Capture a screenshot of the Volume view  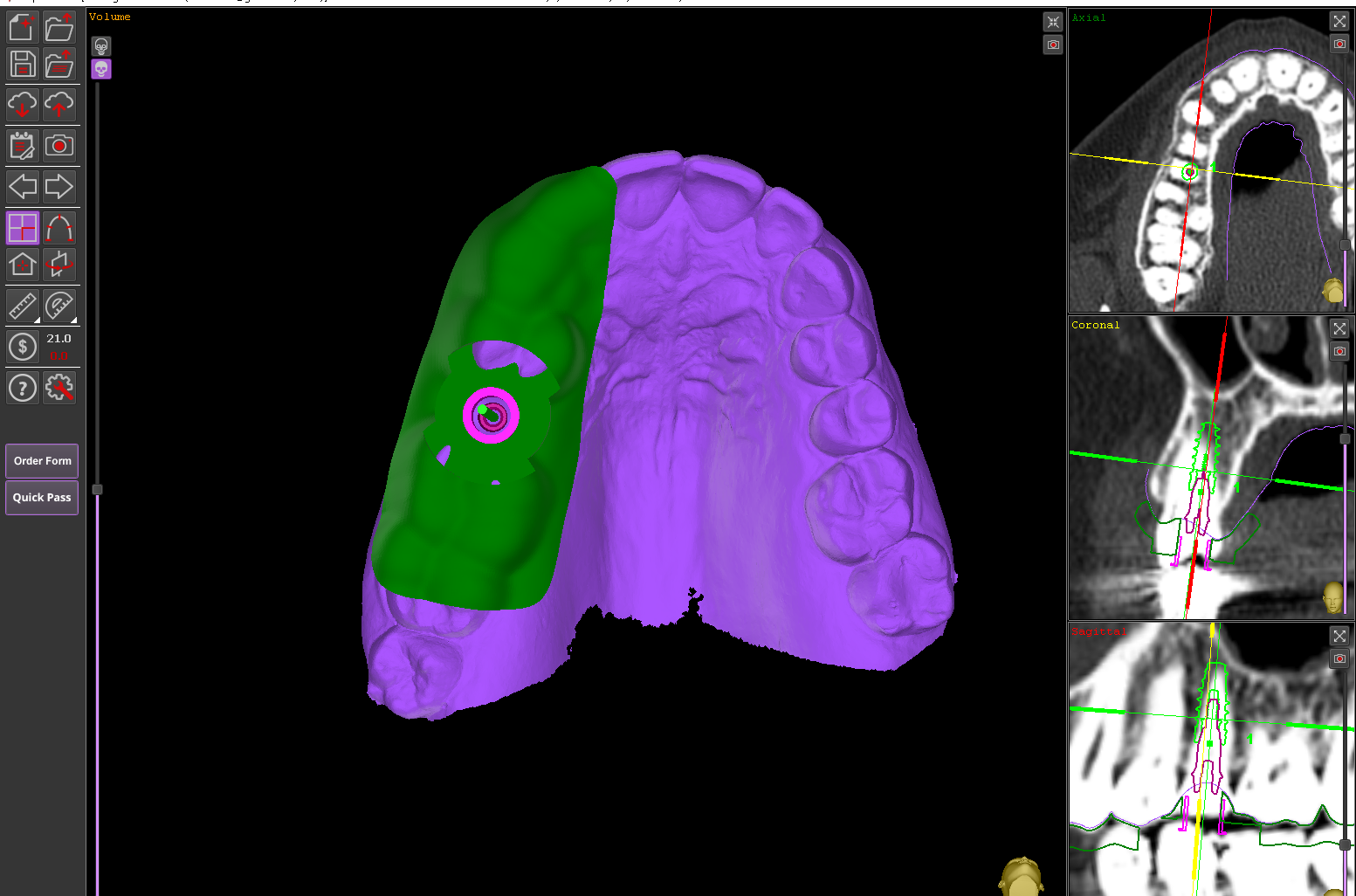(x=1053, y=45)
